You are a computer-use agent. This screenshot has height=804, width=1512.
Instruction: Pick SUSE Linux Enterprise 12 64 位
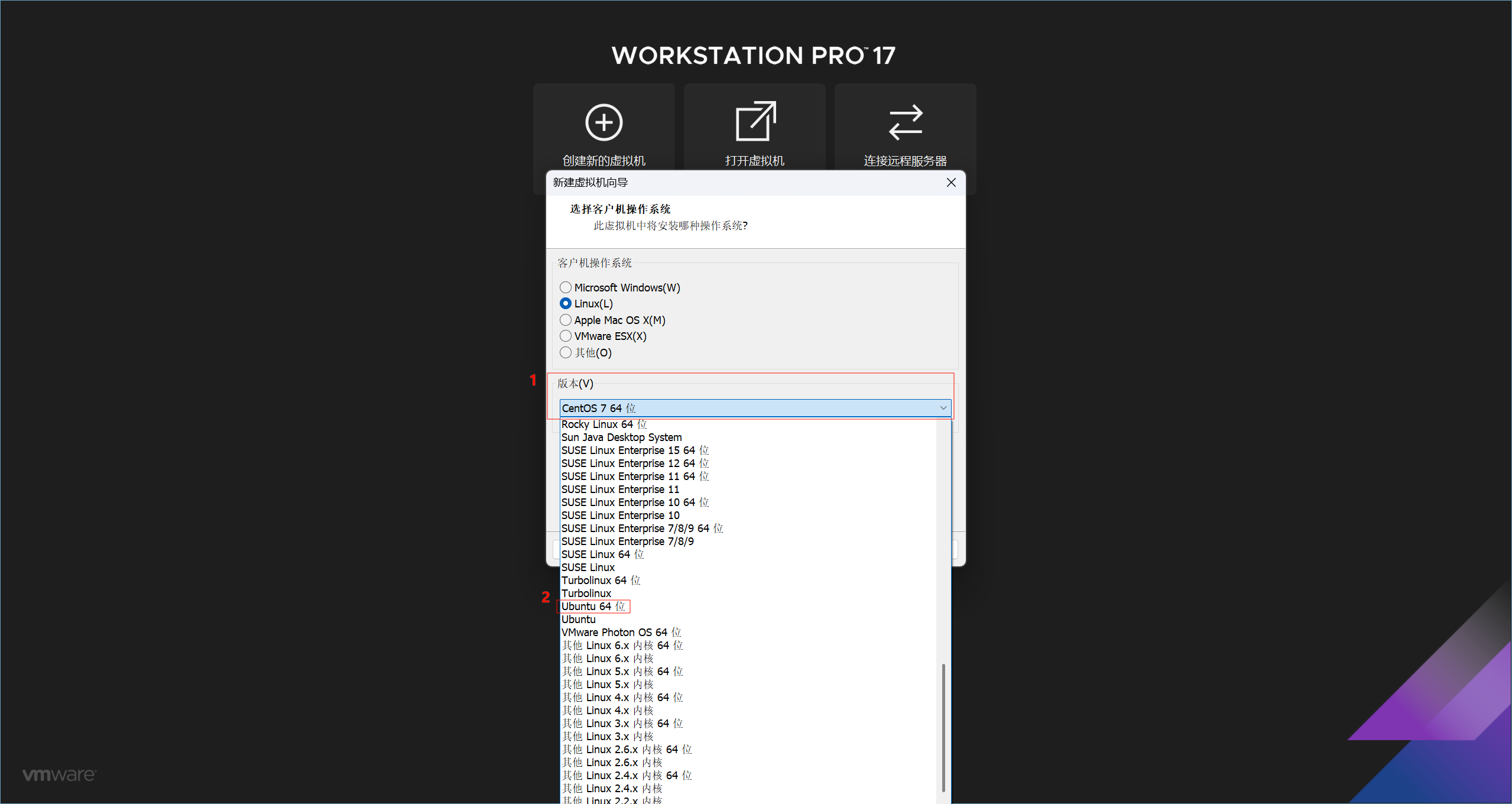[x=748, y=463]
